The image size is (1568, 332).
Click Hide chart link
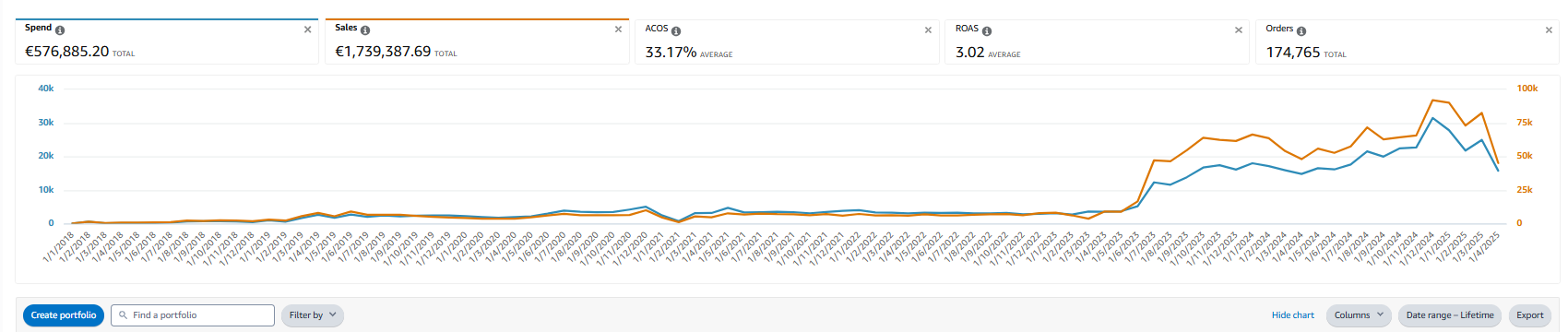[x=1293, y=315]
